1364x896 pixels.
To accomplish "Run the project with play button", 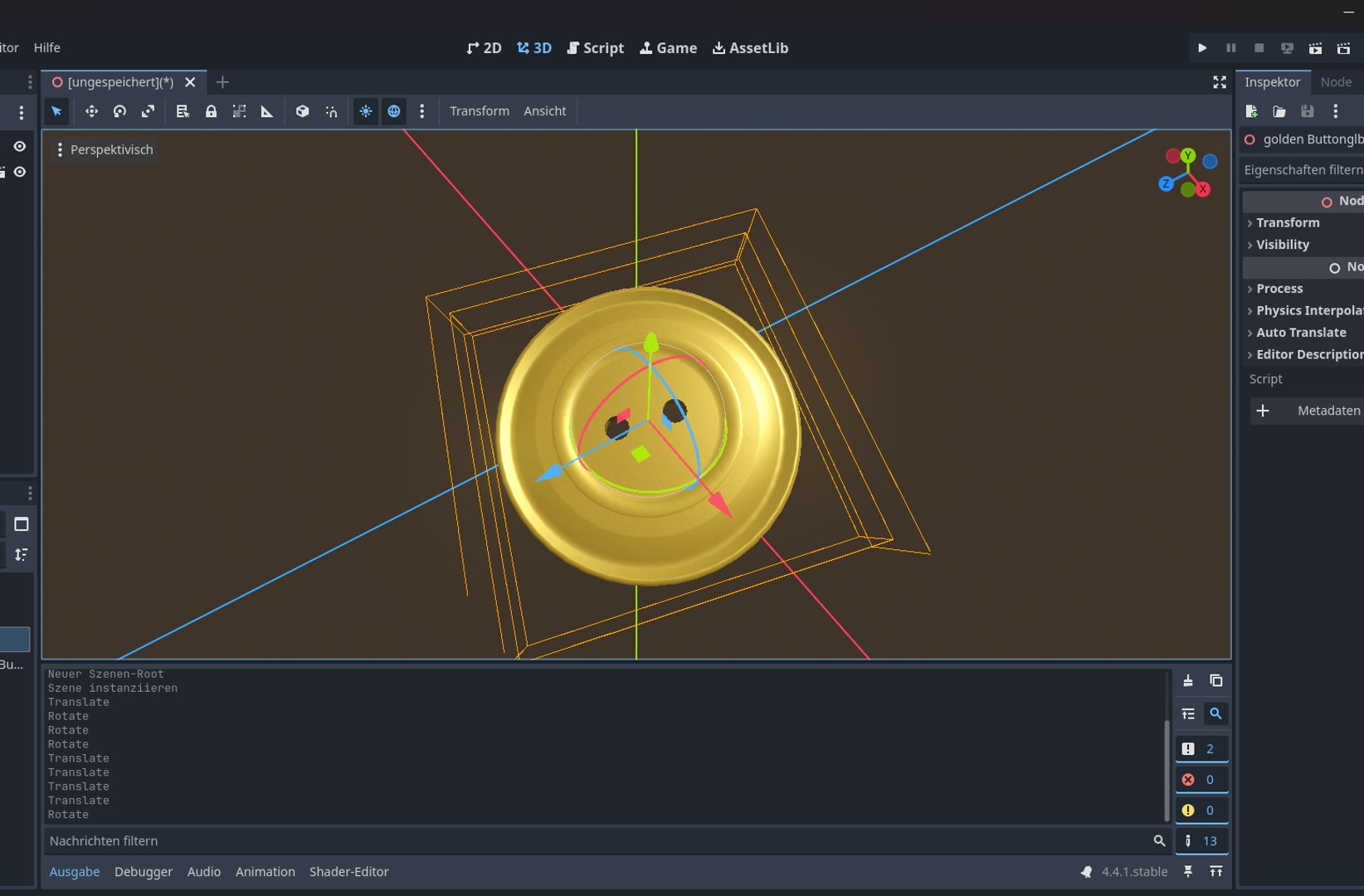I will (x=1202, y=48).
